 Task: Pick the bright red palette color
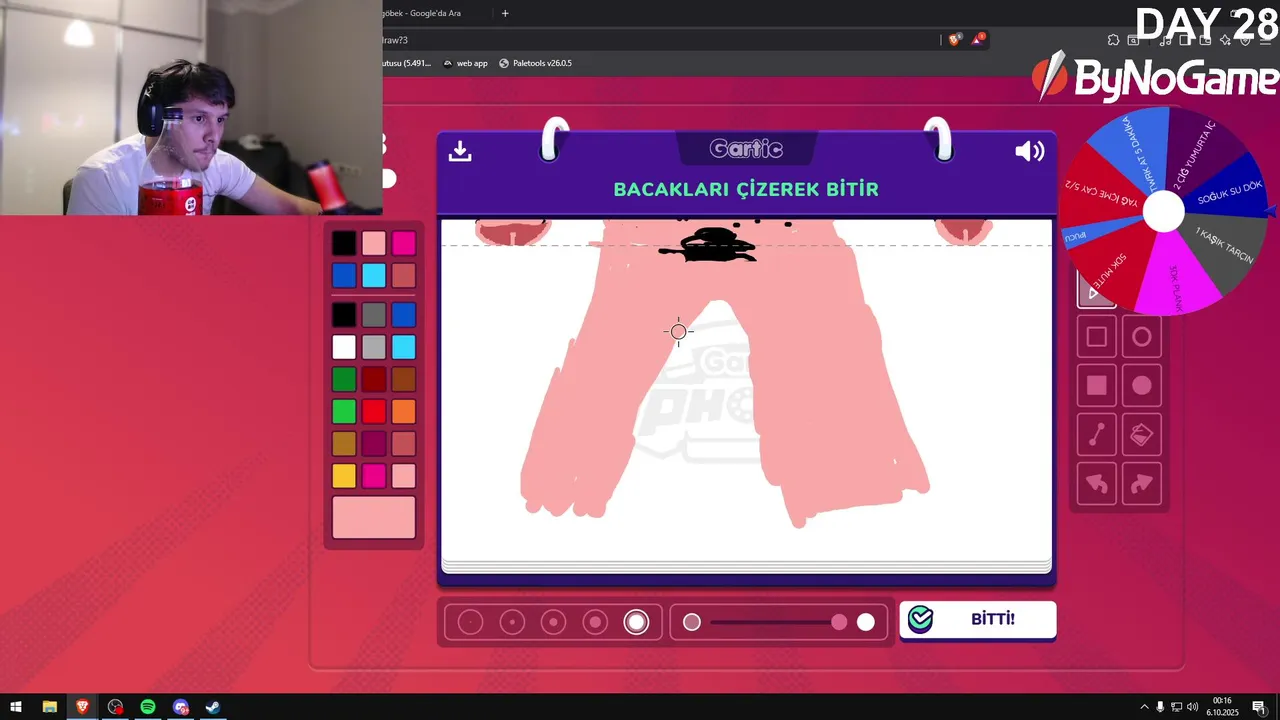click(373, 411)
